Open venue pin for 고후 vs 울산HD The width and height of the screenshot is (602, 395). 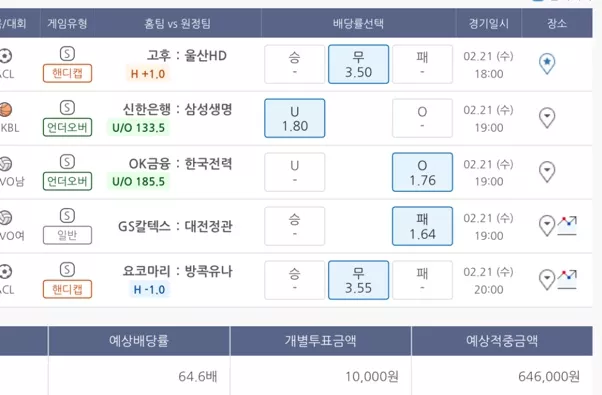click(547, 64)
